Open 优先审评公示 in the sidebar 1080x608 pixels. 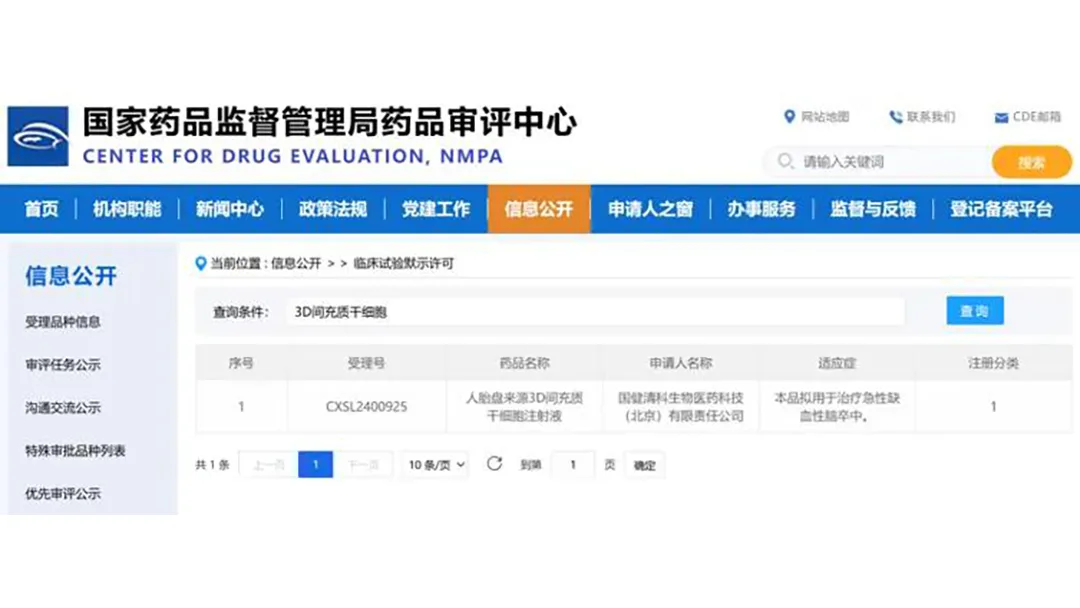click(63, 493)
